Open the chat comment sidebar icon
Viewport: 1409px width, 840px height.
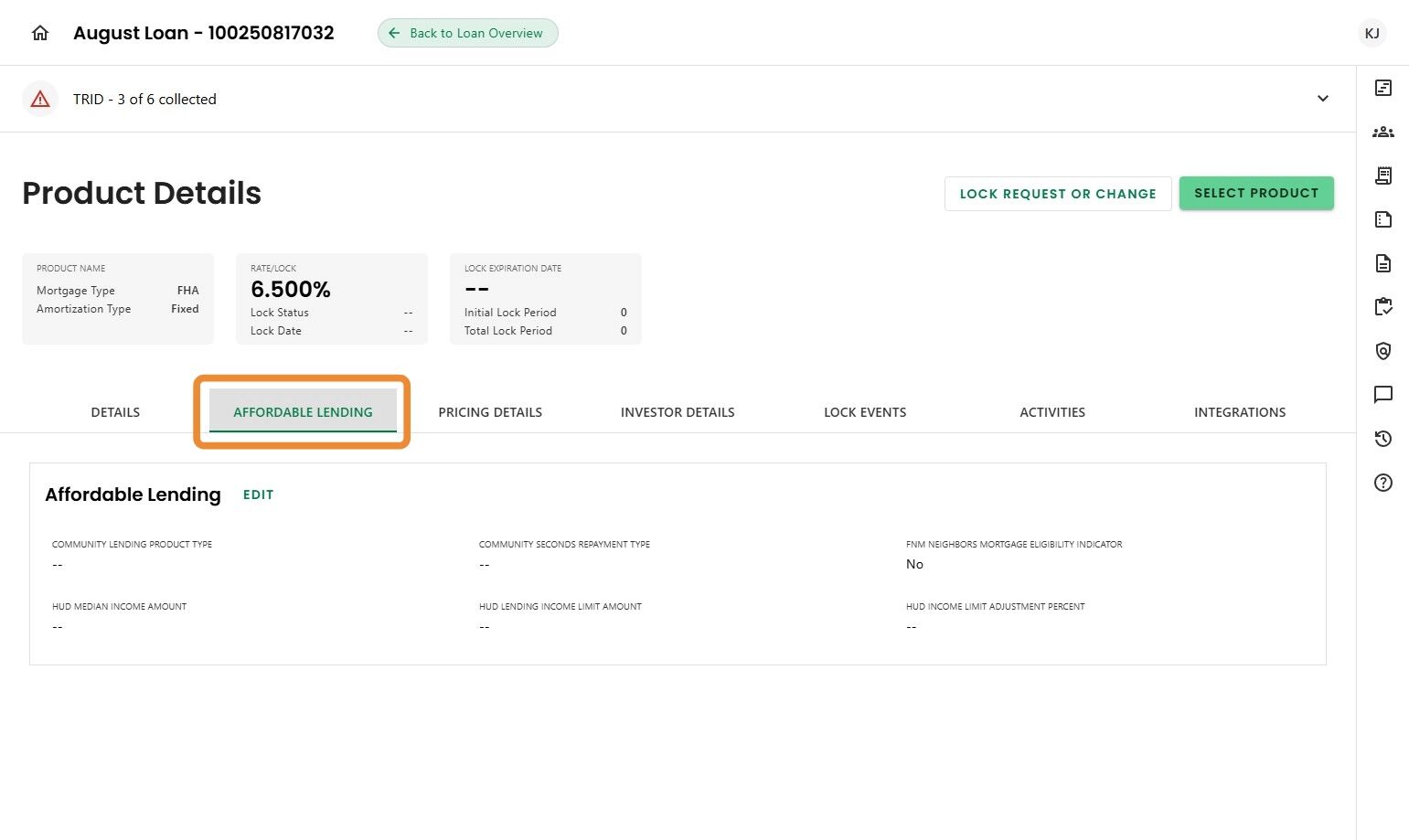coord(1383,395)
